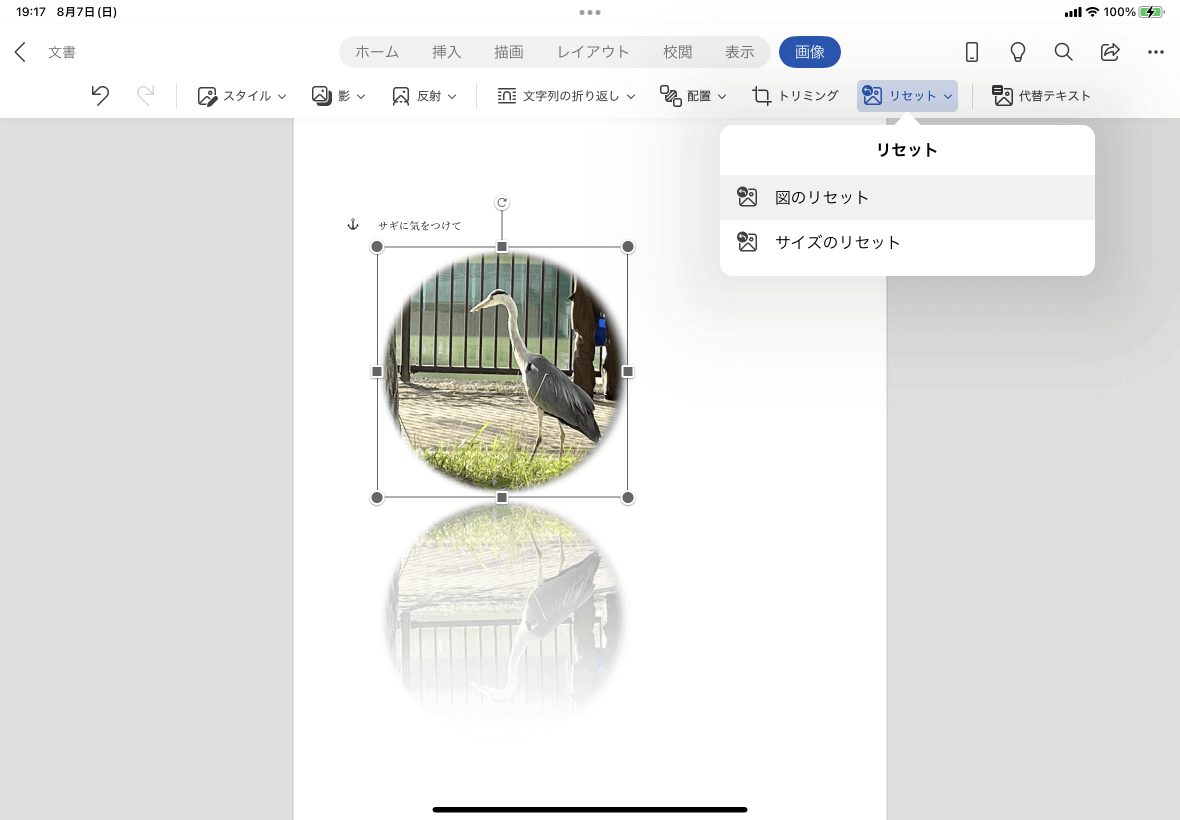Viewport: 1180px width, 820px height.
Task: Tap the back arrow to leave document
Action: [20, 52]
